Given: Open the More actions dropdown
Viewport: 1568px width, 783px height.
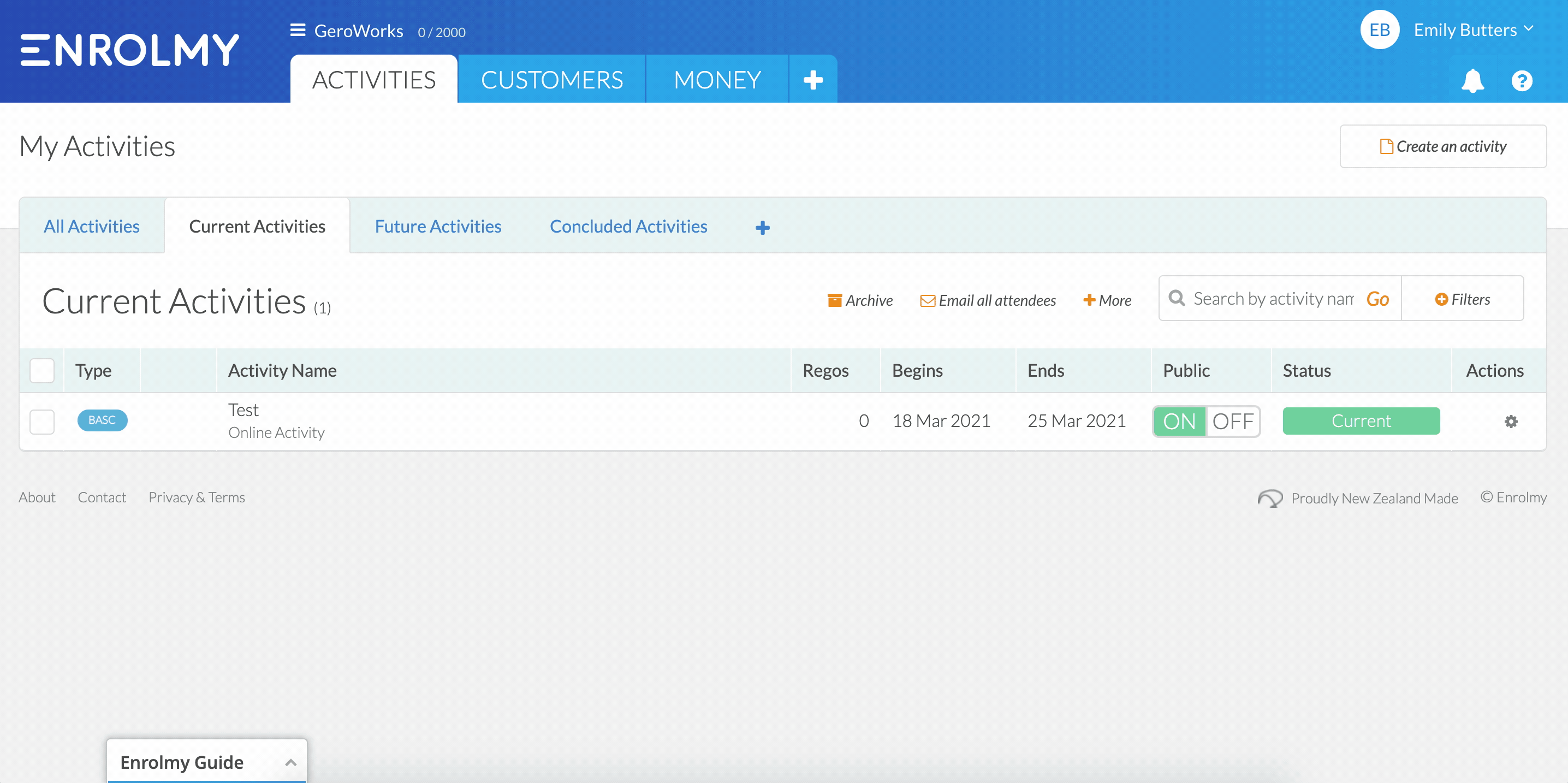Looking at the screenshot, I should pyautogui.click(x=1107, y=300).
